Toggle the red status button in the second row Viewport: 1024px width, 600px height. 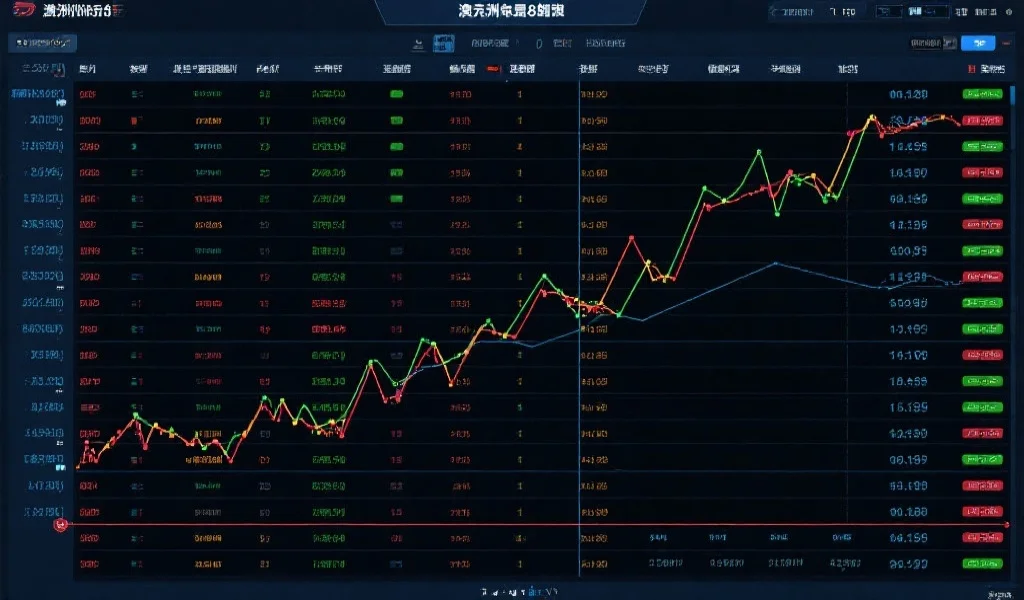point(982,120)
